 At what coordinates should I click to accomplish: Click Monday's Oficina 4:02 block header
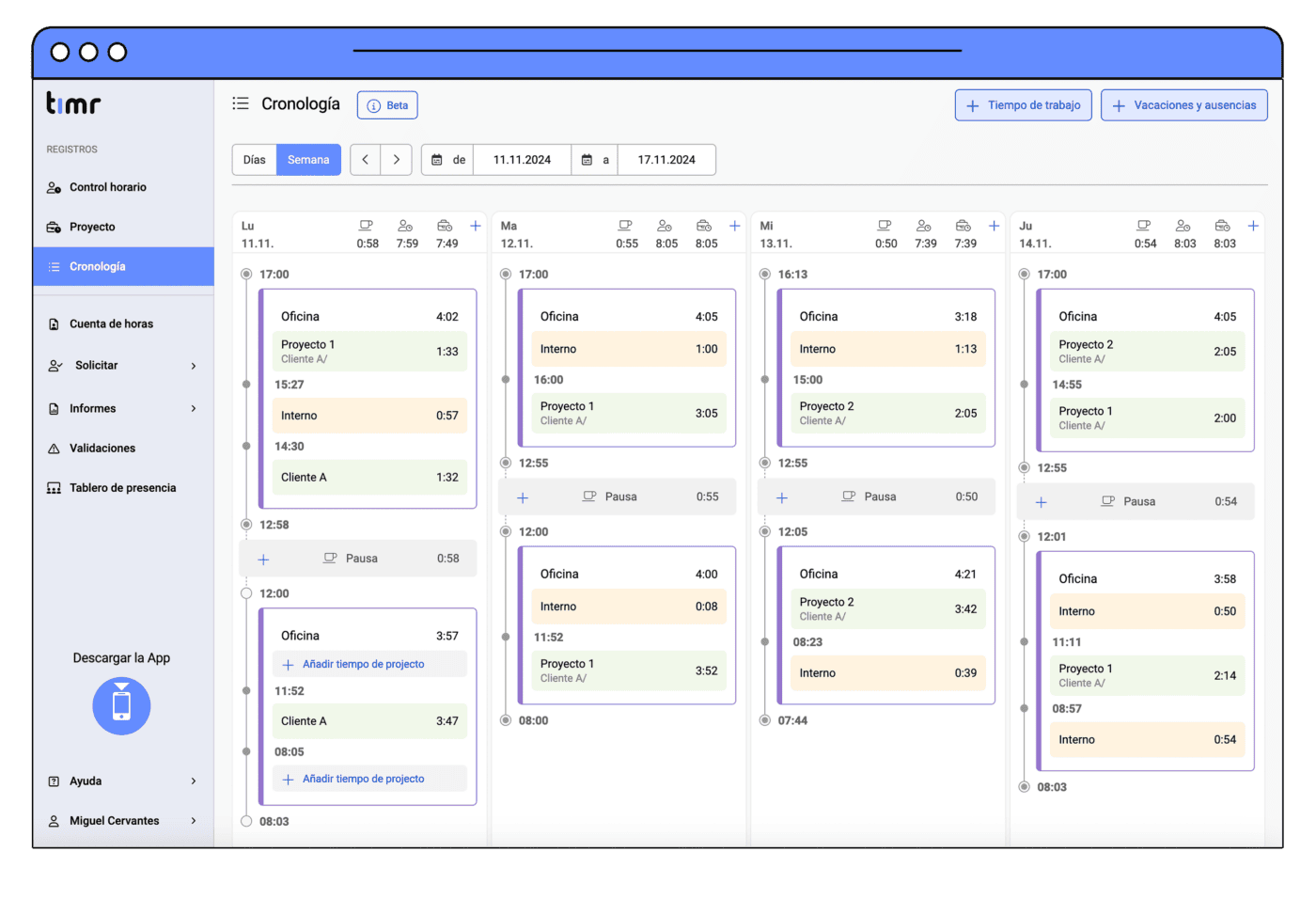369,317
